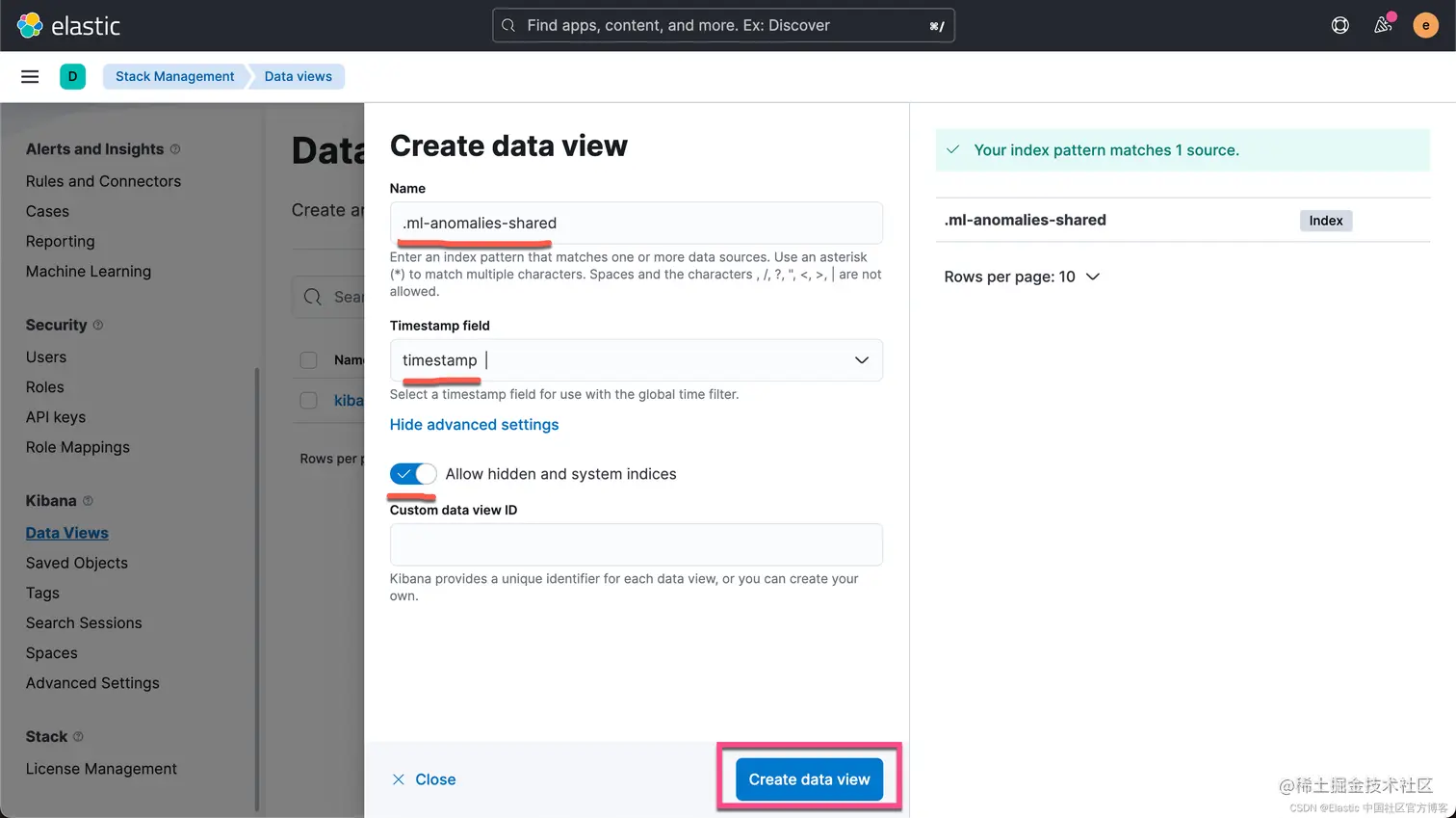This screenshot has width=1456, height=818.
Task: Expand the Rows per page: 10 selector
Action: click(1022, 277)
